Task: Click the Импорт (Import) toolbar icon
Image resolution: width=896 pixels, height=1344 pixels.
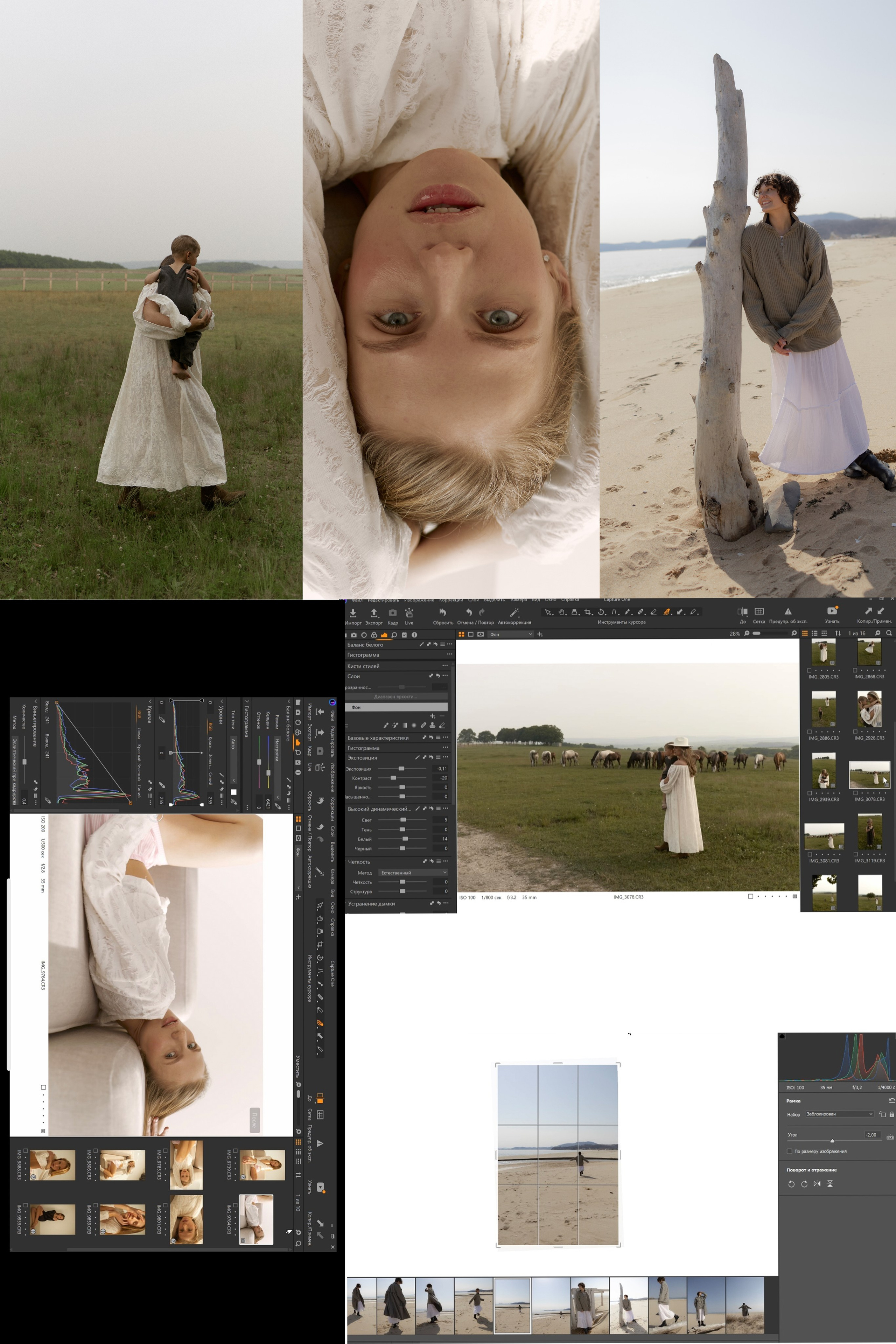Action: (353, 613)
